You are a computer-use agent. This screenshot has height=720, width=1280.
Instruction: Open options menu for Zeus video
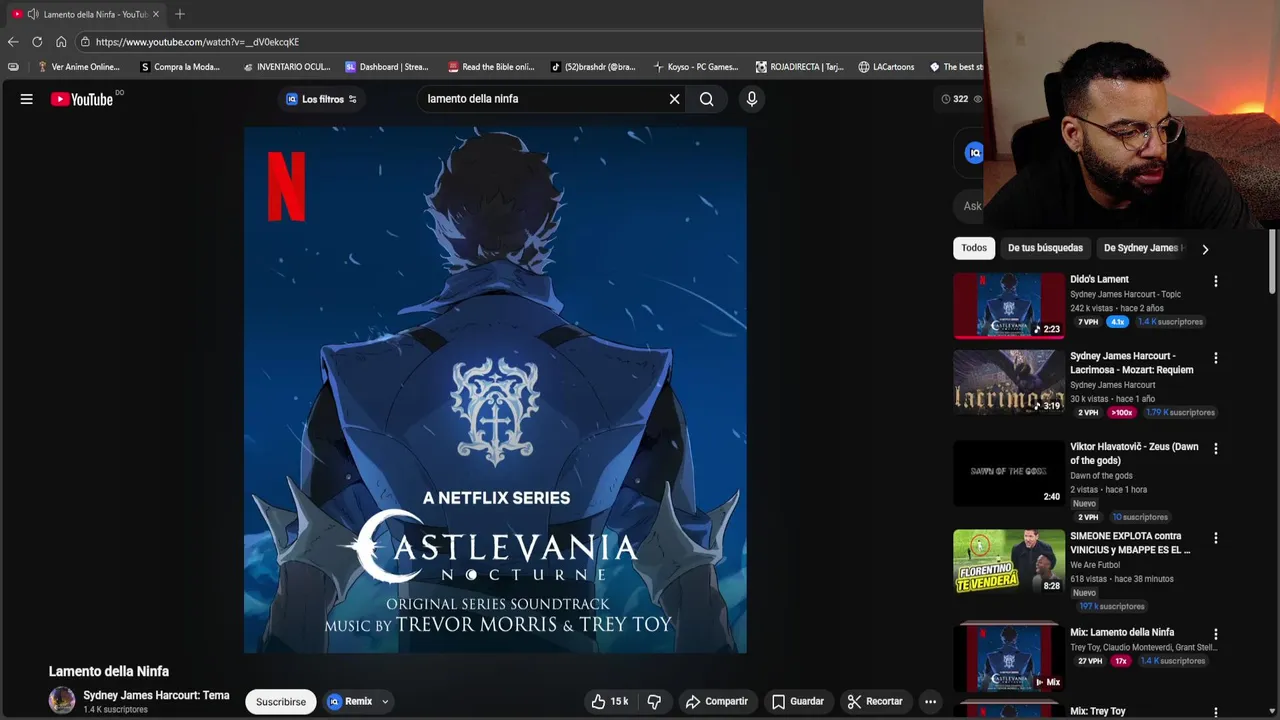[1216, 449]
